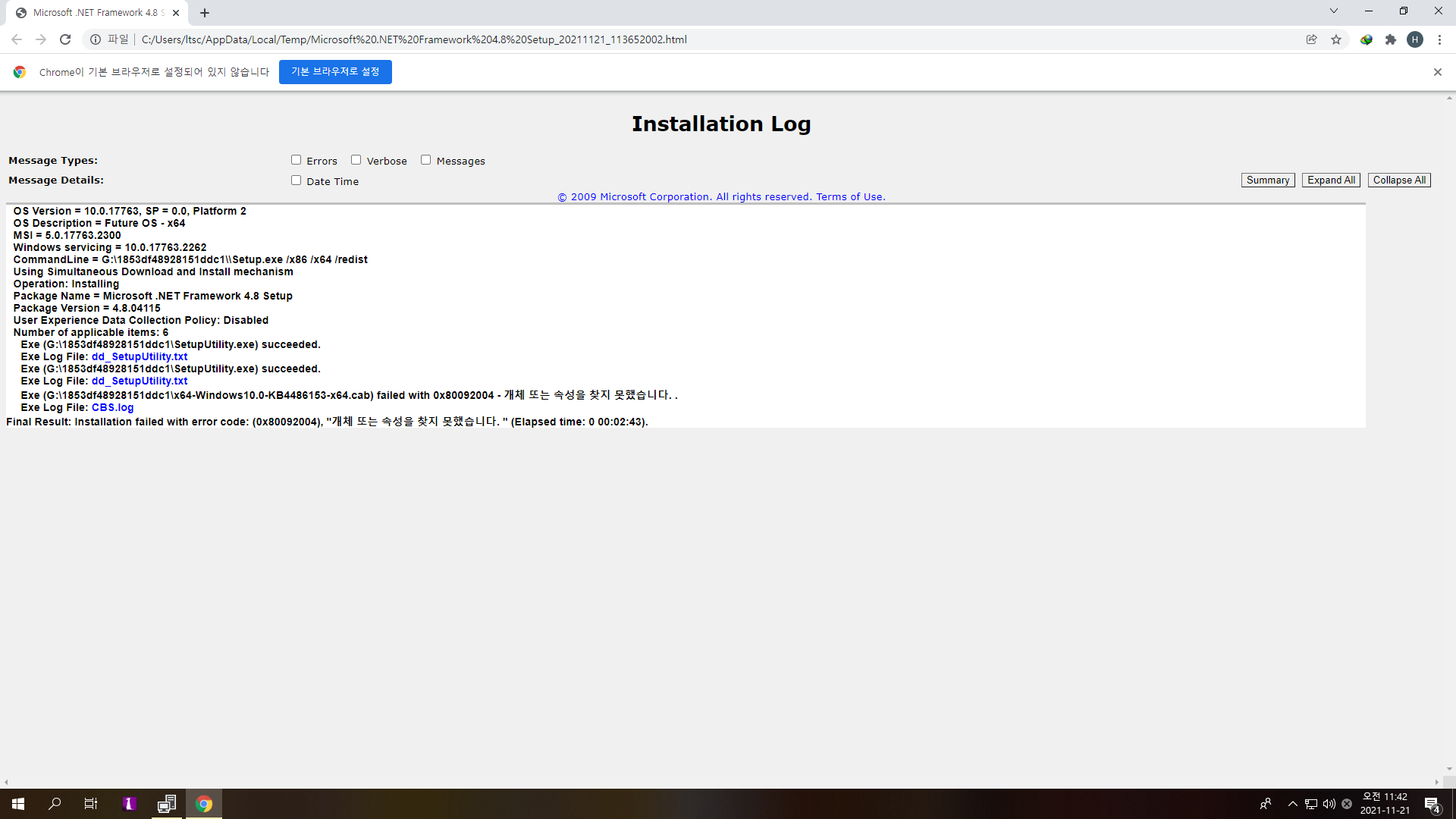Open Task View on the taskbar

click(x=91, y=804)
